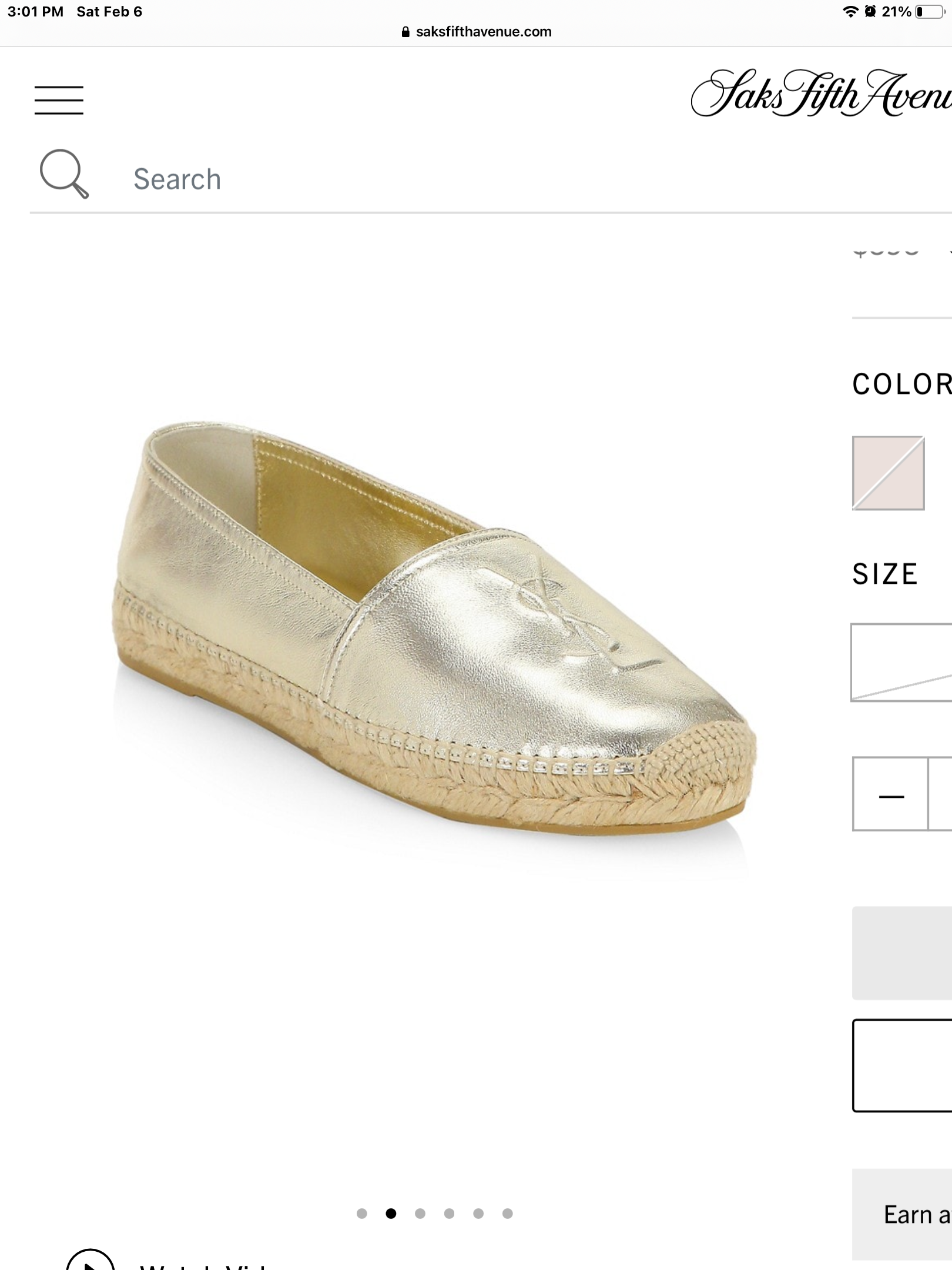Screen dimensions: 952x1270
Task: Switch to the first product image dot
Action: coord(362,1214)
